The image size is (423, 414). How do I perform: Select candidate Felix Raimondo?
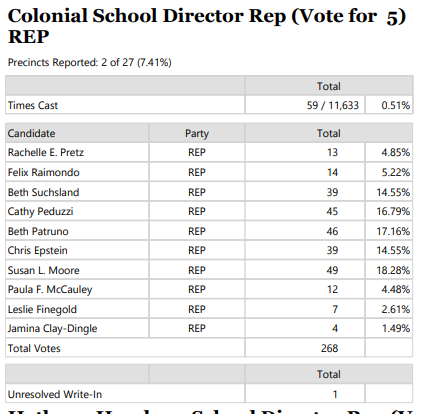tap(43, 172)
